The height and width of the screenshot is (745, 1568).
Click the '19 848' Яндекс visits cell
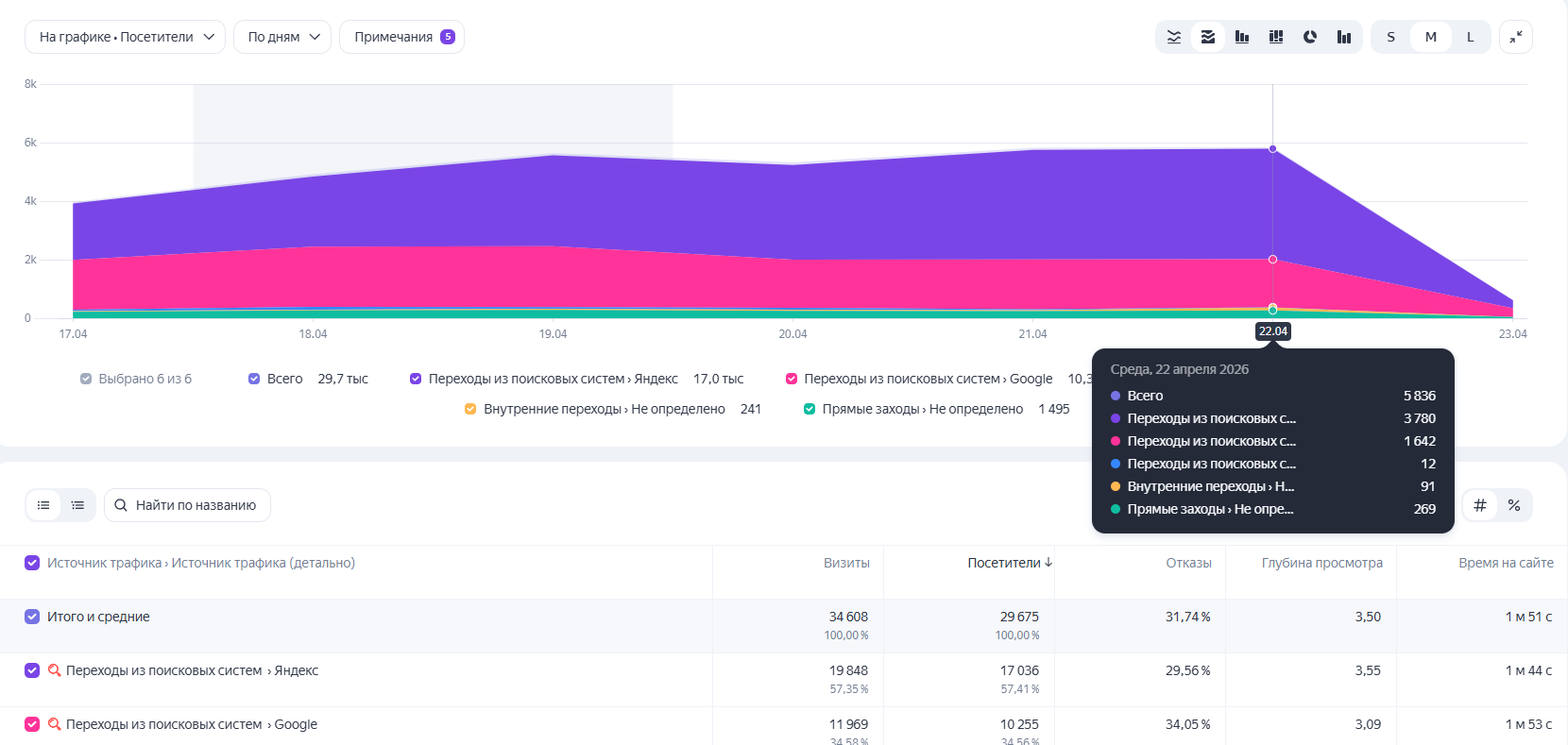(x=848, y=670)
